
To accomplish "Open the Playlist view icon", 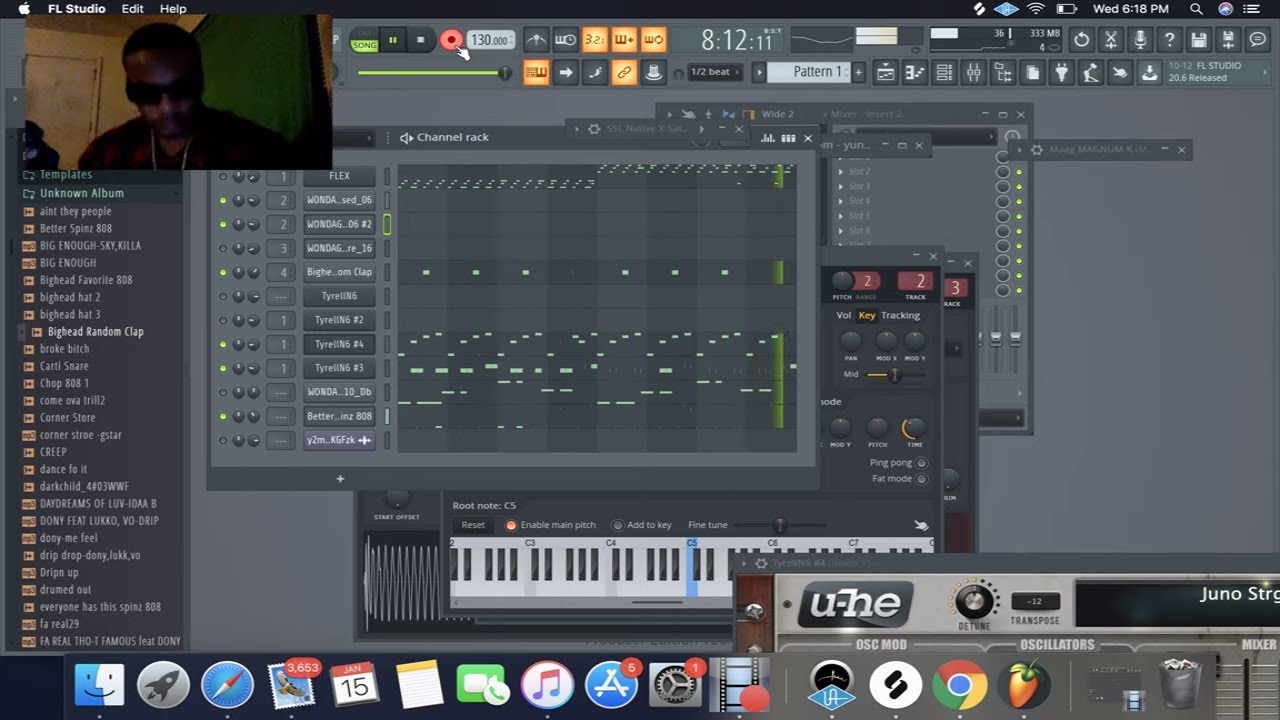I will tap(885, 72).
